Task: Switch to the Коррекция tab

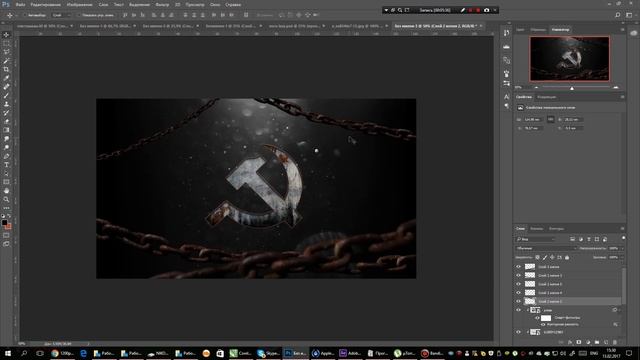Action: (x=547, y=97)
